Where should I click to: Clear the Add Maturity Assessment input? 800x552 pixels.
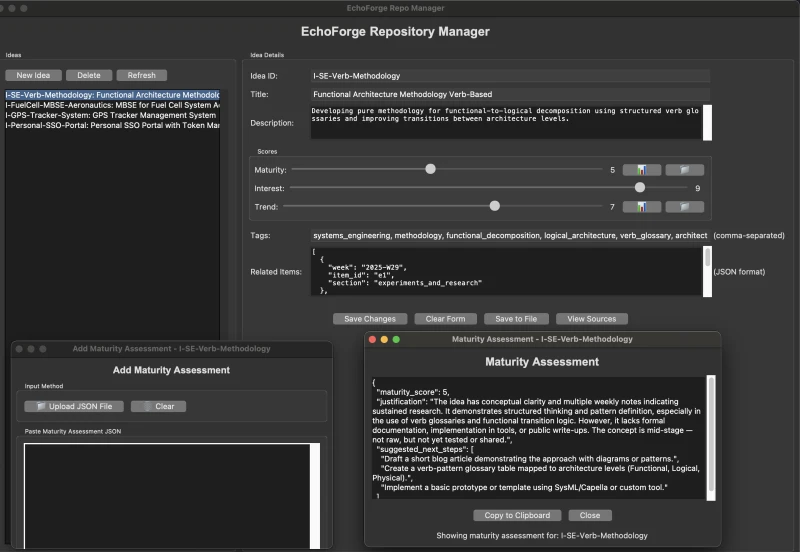pos(158,406)
